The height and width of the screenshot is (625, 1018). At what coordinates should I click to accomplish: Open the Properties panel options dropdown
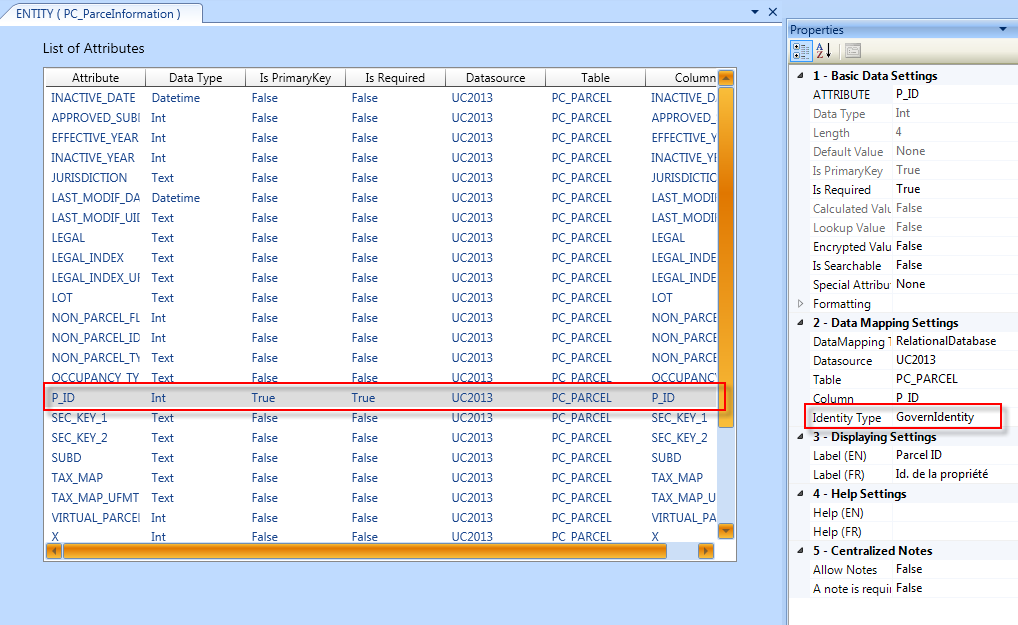(x=1002, y=30)
